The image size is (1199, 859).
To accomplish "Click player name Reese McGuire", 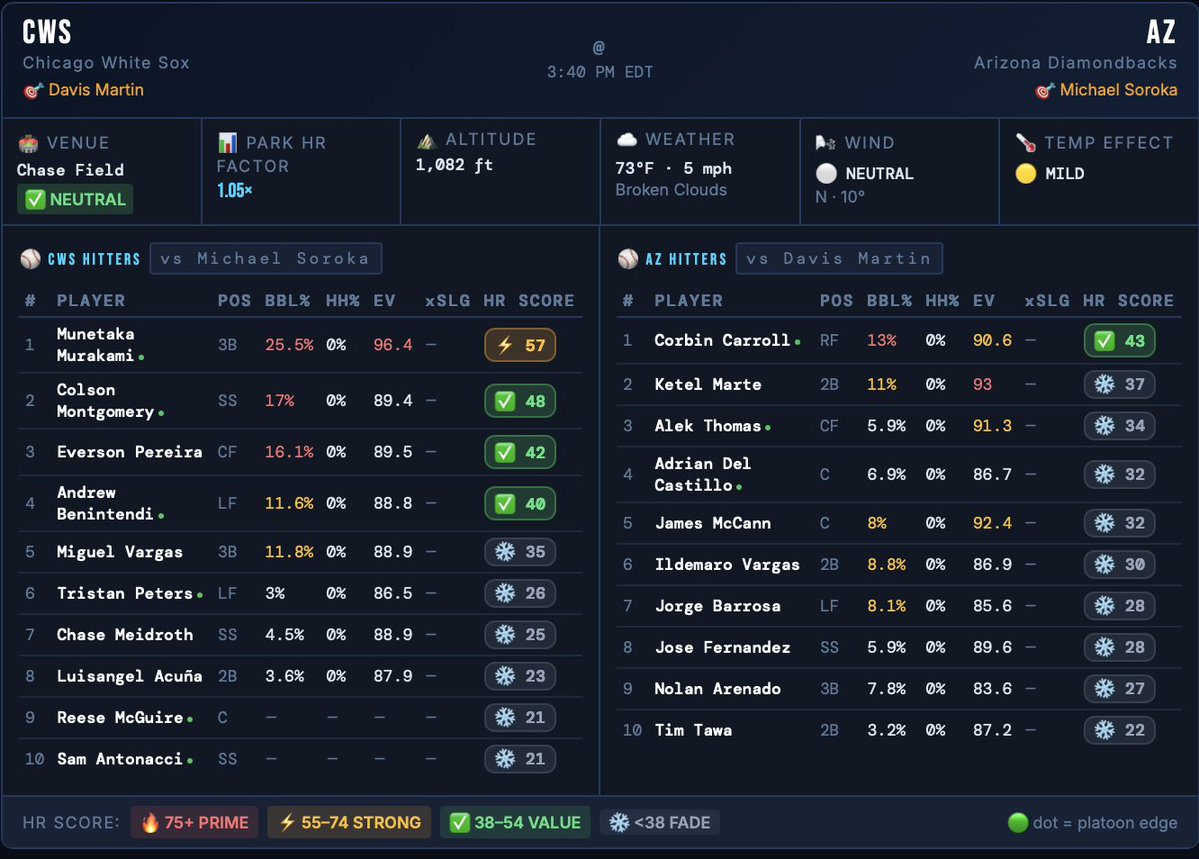I will [x=120, y=717].
